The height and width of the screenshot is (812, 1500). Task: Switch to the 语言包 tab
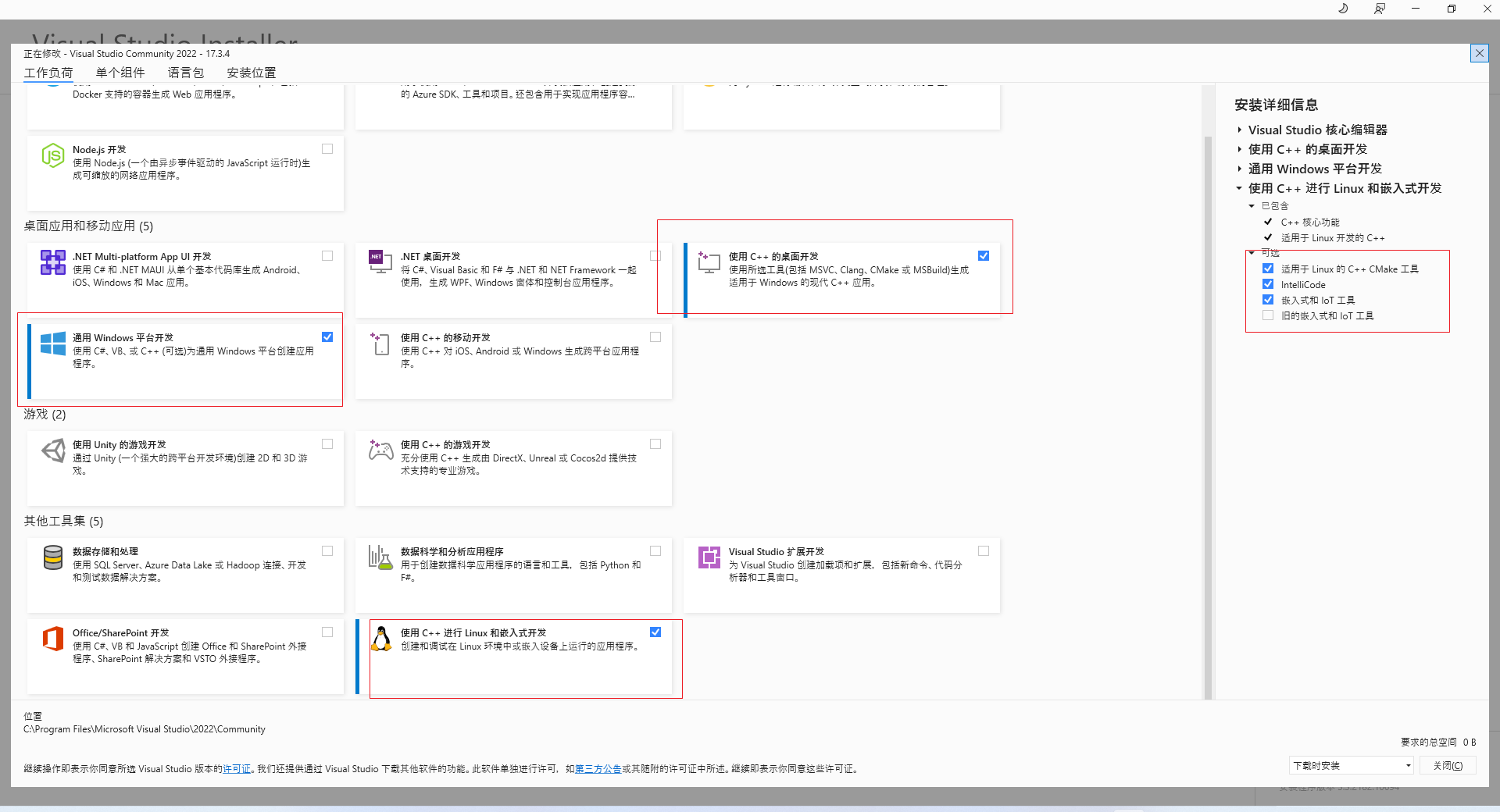pos(186,73)
